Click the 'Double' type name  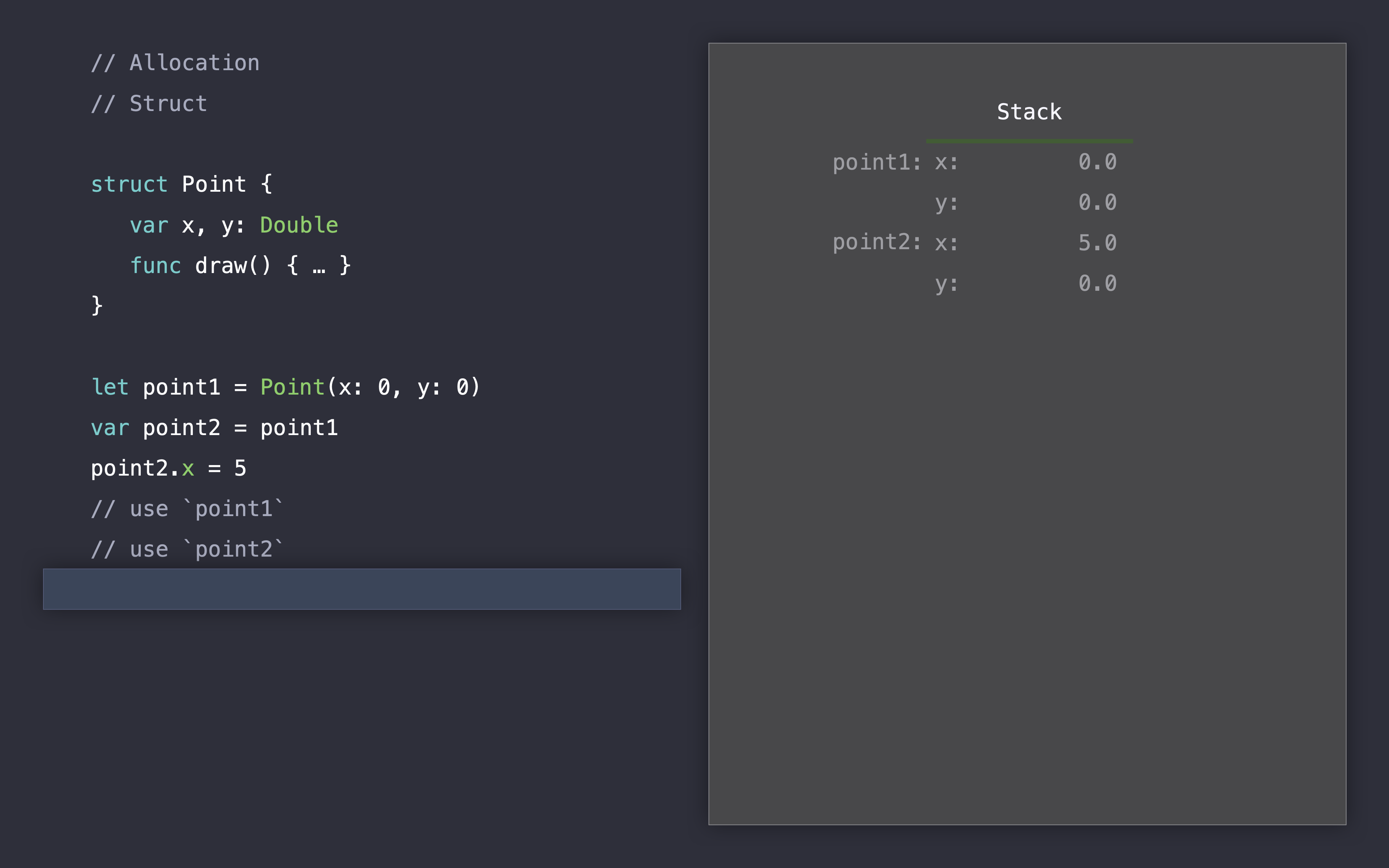pos(299,225)
